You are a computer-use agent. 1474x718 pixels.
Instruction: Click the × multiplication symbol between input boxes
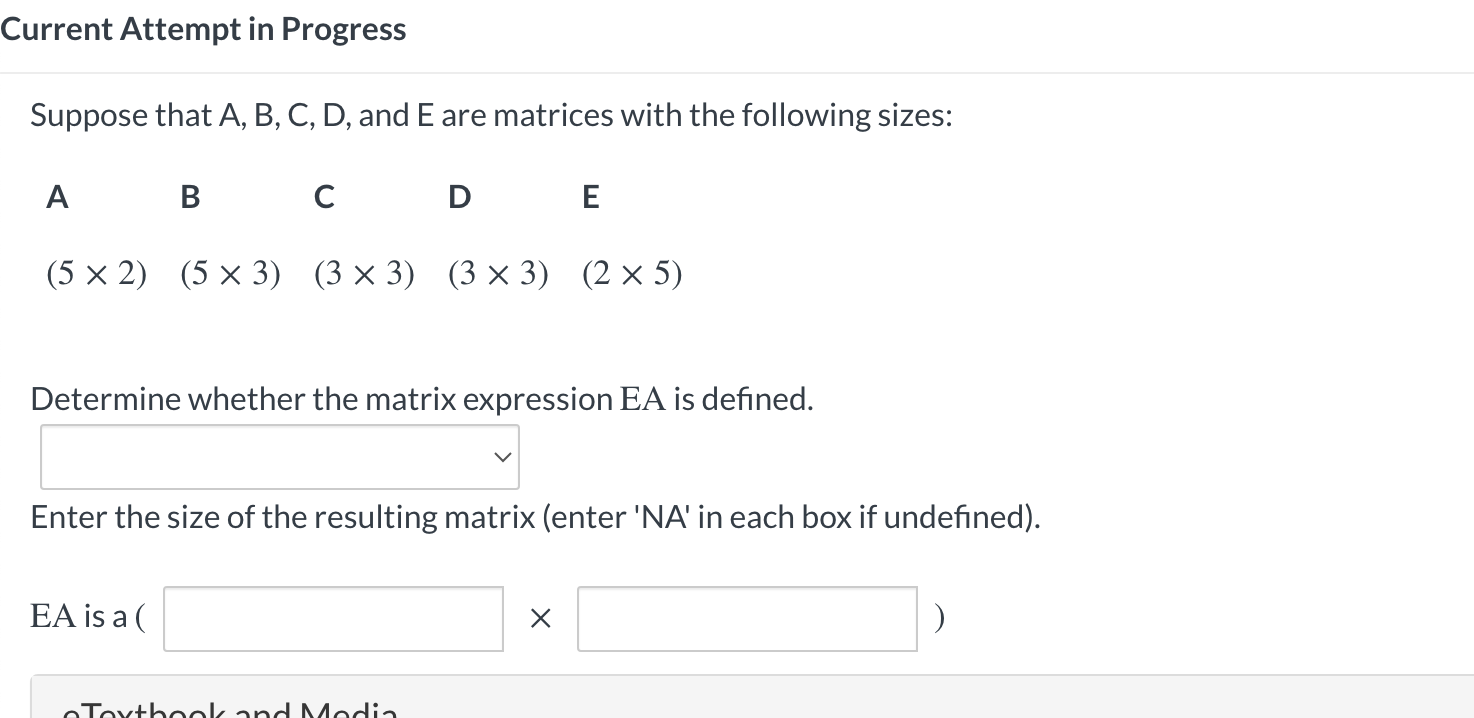pyautogui.click(x=540, y=618)
